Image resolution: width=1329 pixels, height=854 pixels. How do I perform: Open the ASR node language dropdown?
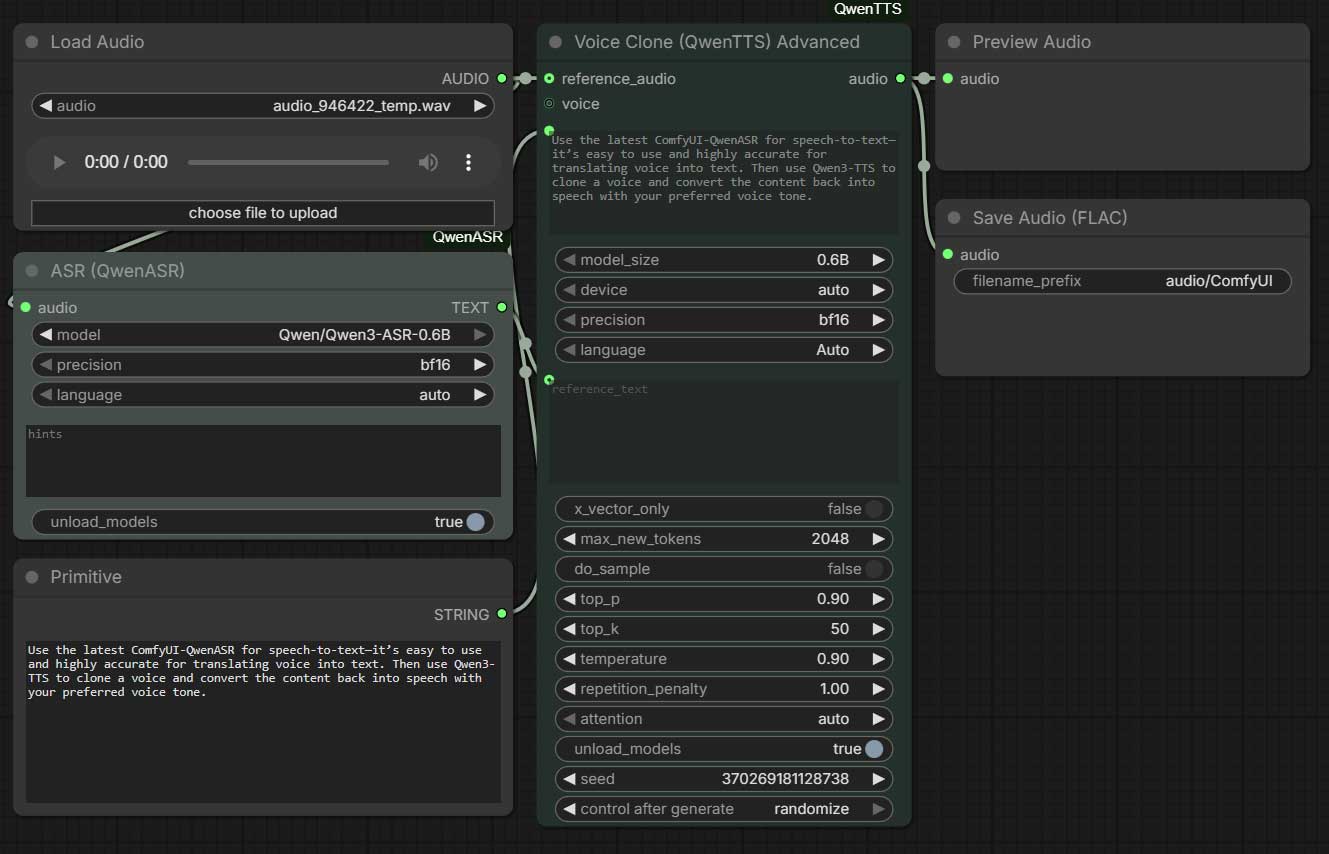(263, 395)
